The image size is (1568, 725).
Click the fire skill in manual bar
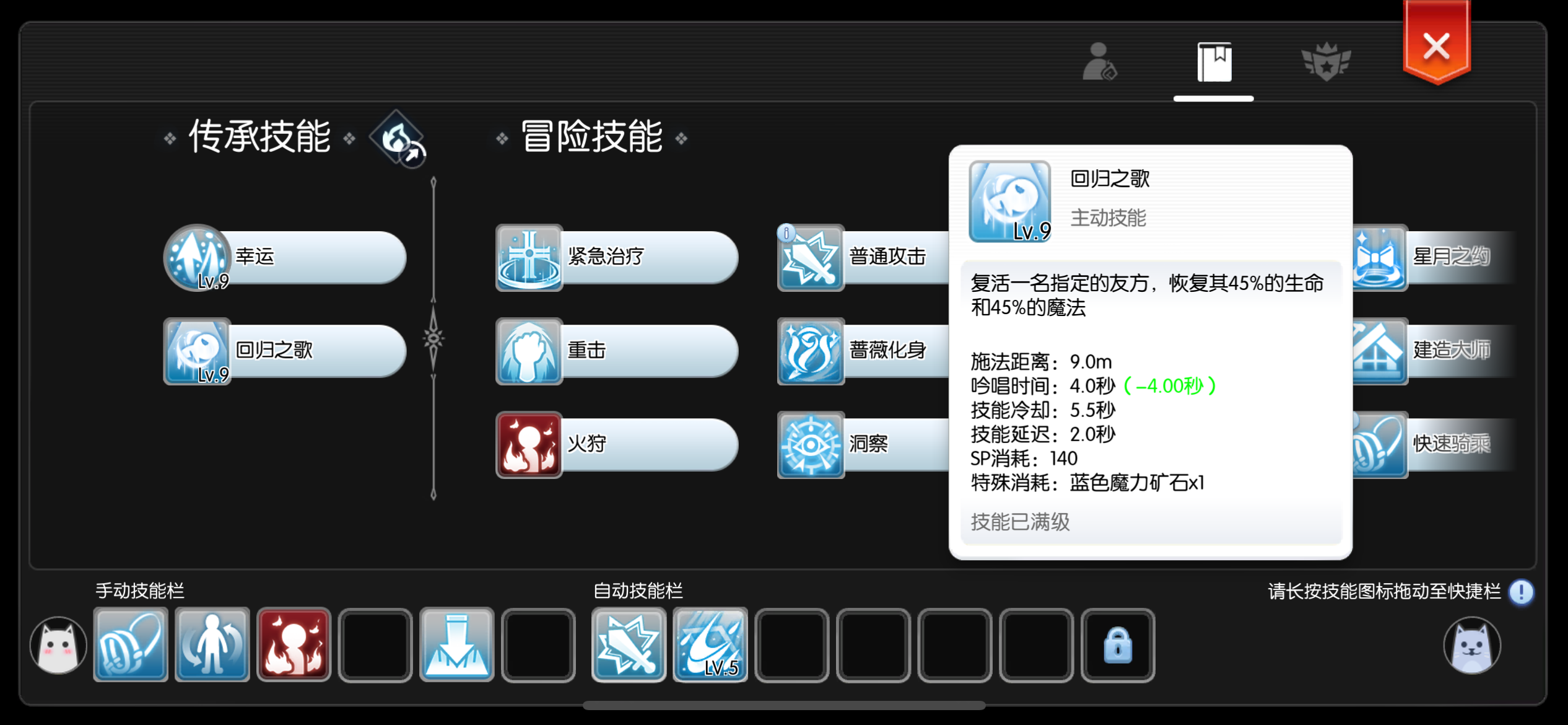[x=294, y=645]
